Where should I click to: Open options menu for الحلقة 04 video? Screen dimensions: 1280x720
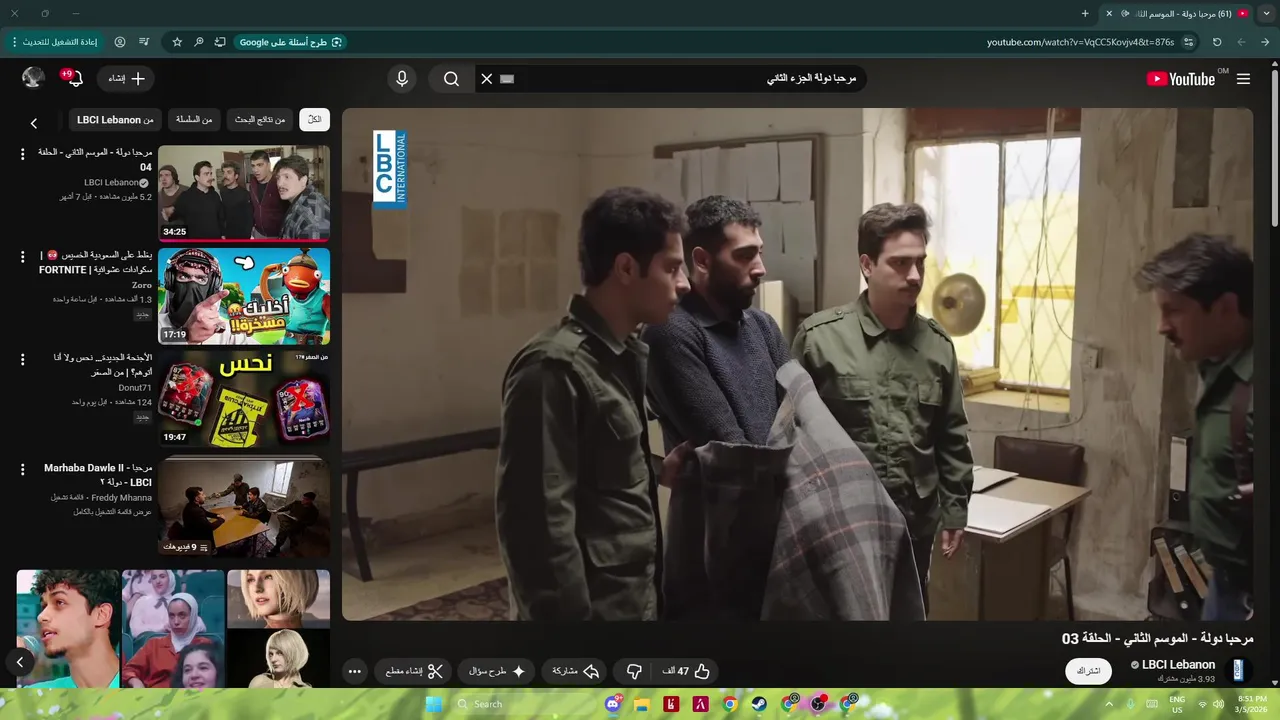click(22, 154)
